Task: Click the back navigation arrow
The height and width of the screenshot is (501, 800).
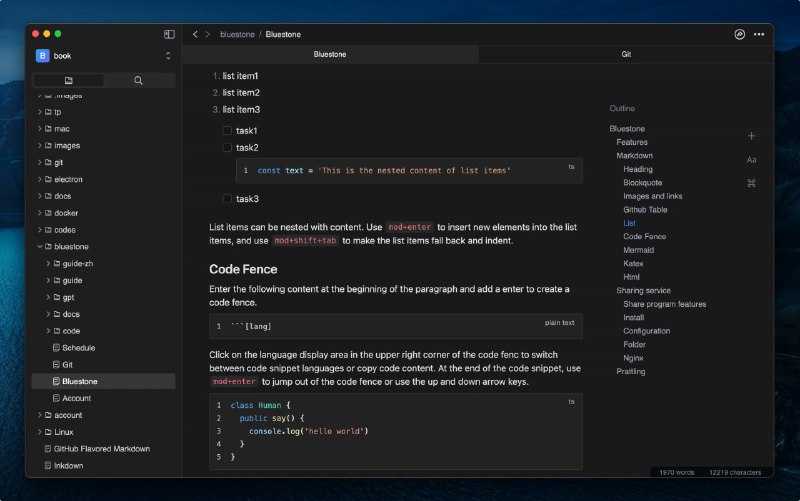Action: click(x=195, y=34)
